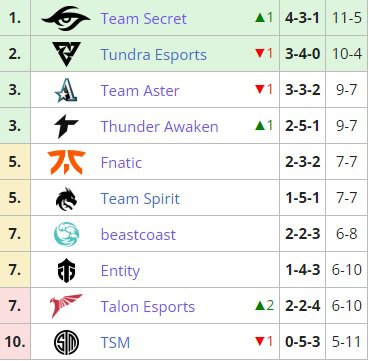Click the Team Aster star logo
The image size is (369, 361).
66,90
